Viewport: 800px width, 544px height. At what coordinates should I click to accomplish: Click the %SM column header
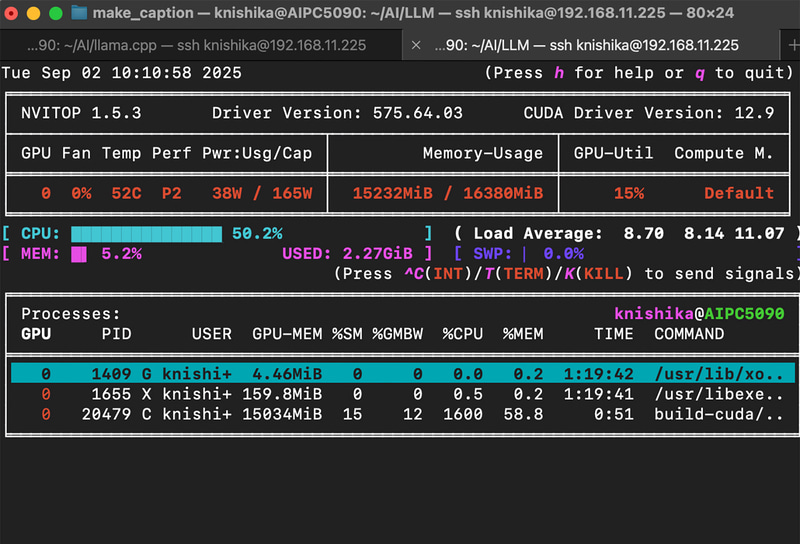click(347, 334)
